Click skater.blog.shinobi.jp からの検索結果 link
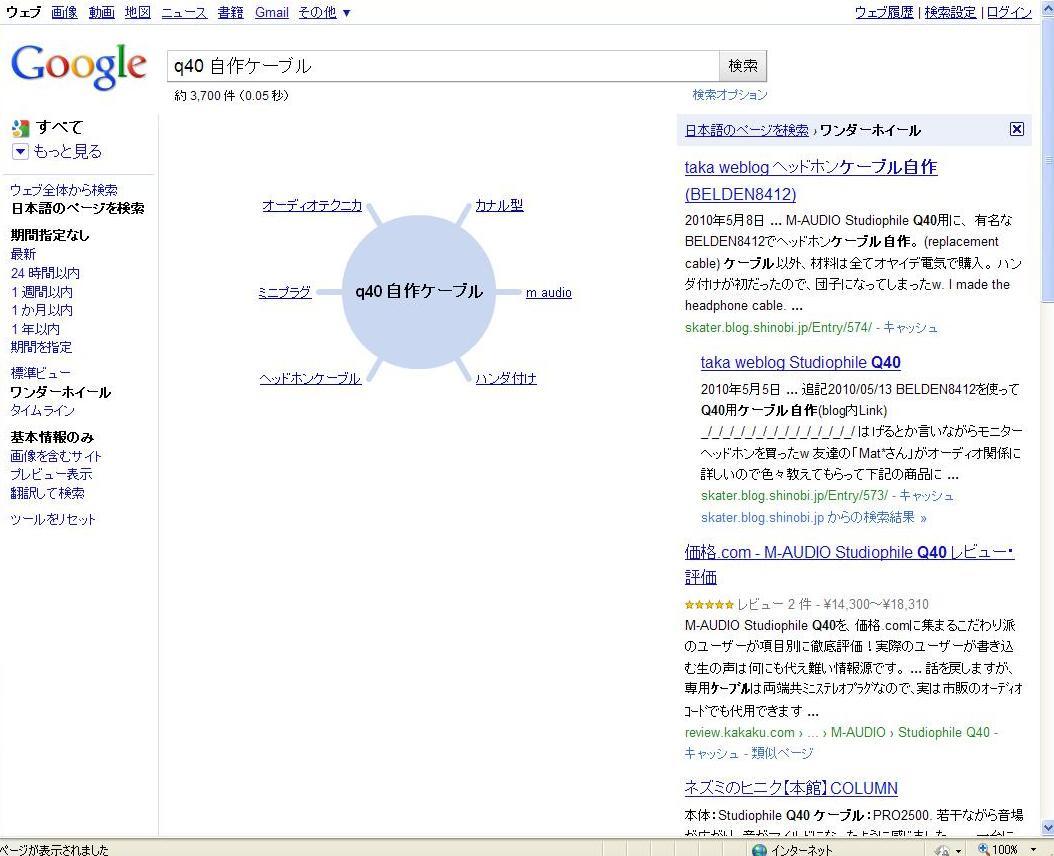 click(813, 517)
